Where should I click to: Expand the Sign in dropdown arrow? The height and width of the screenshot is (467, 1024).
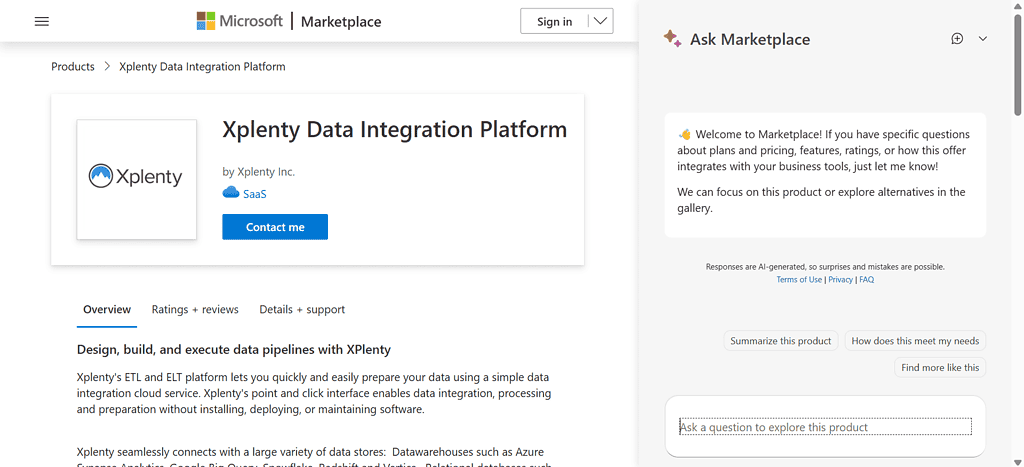pos(601,22)
